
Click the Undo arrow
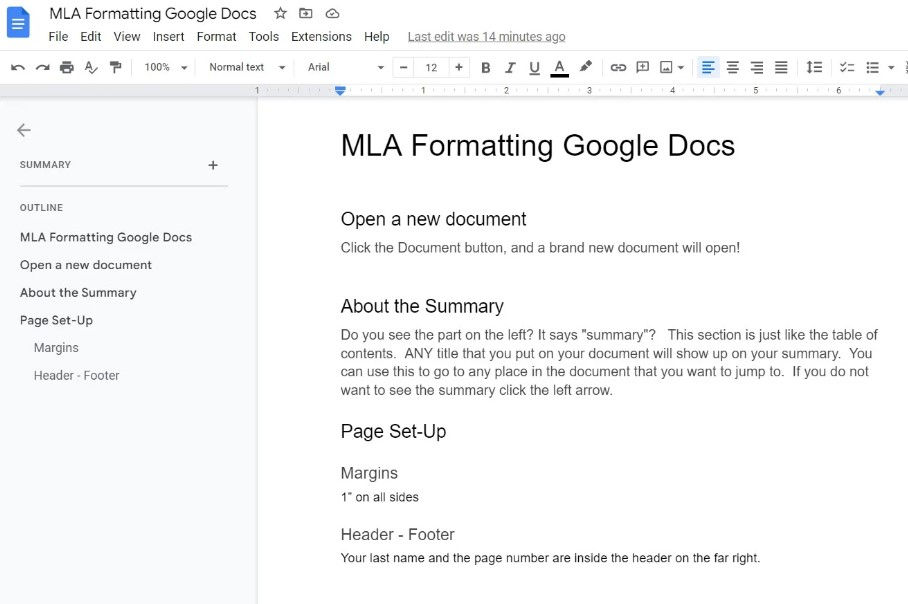coord(18,67)
